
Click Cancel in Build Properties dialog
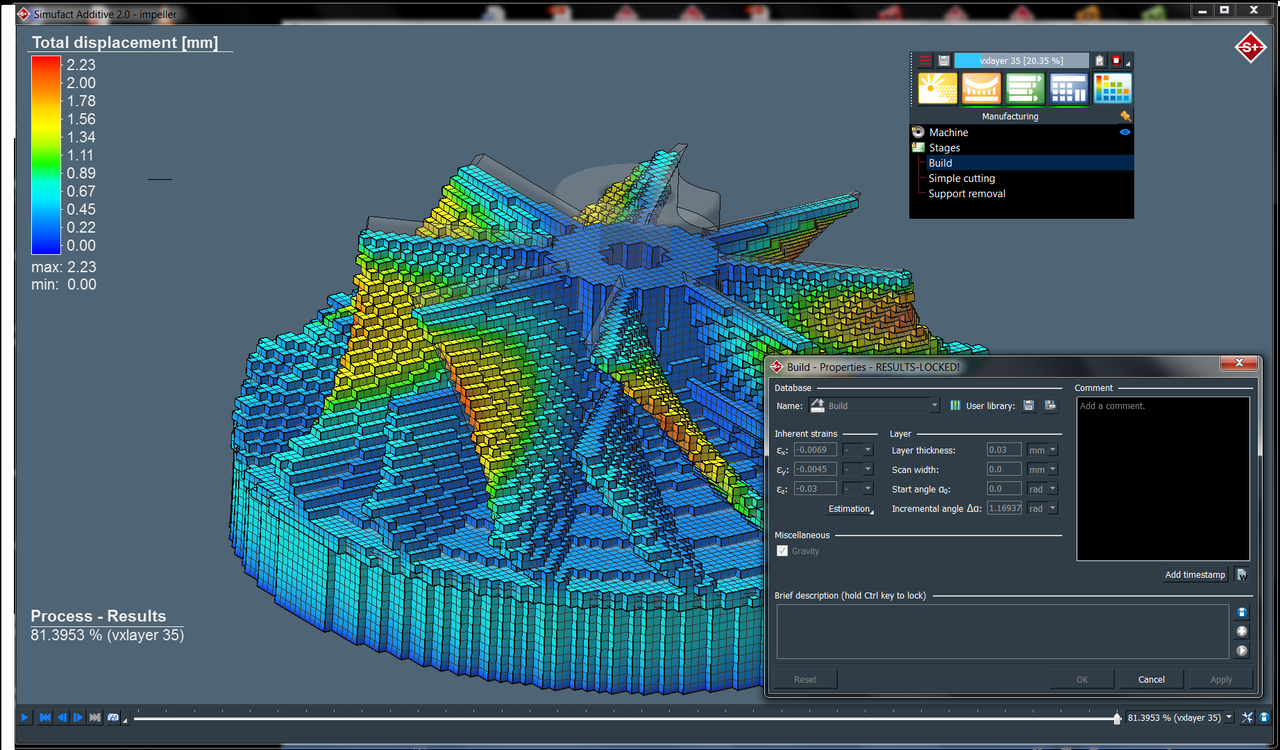pyautogui.click(x=1151, y=679)
